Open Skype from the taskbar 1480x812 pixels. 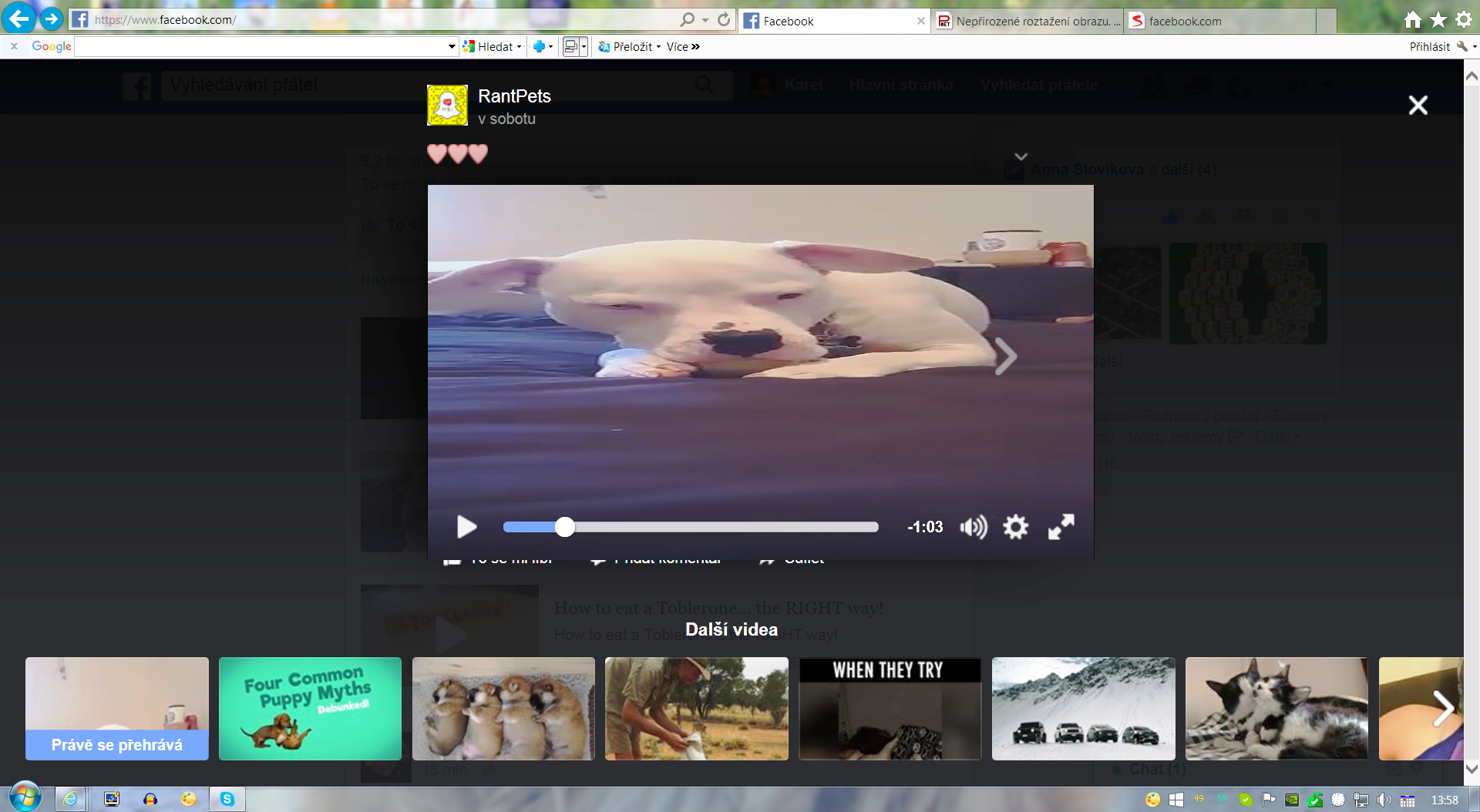pyautogui.click(x=227, y=799)
